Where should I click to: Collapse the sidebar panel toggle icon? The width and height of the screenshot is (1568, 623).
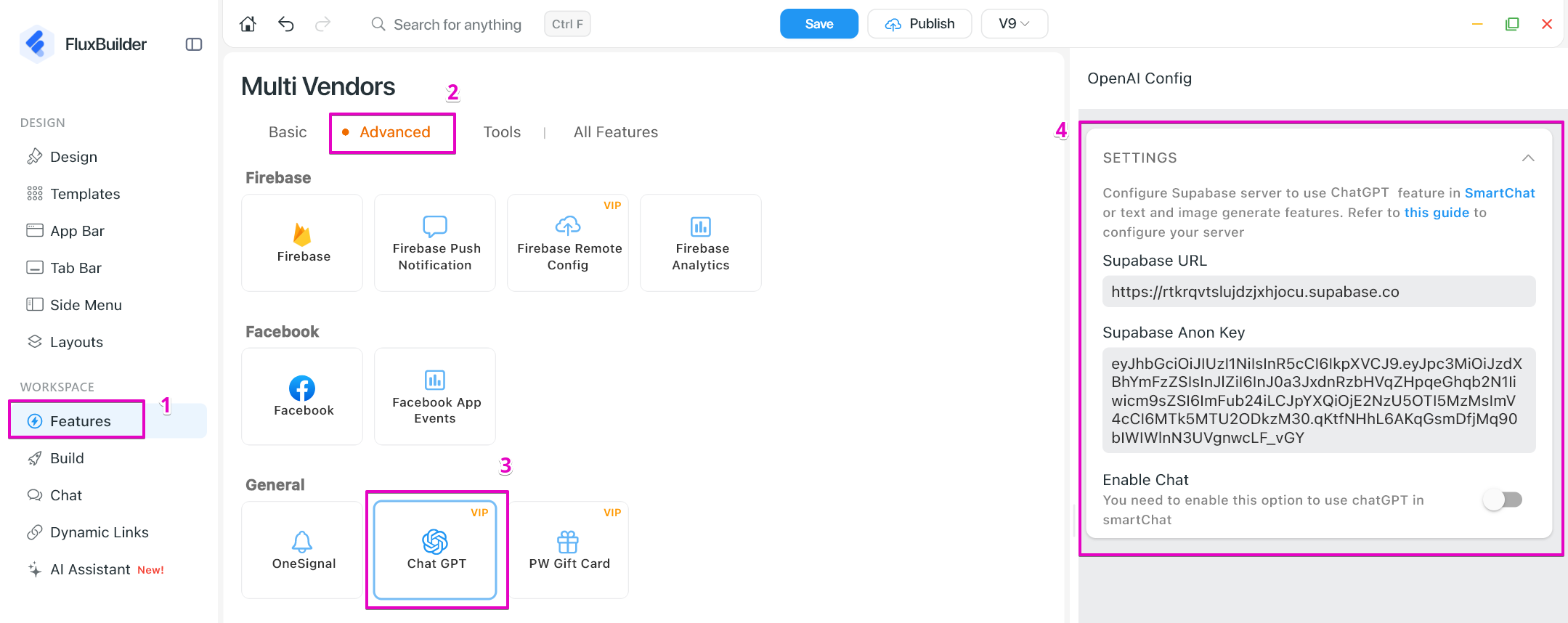point(194,44)
